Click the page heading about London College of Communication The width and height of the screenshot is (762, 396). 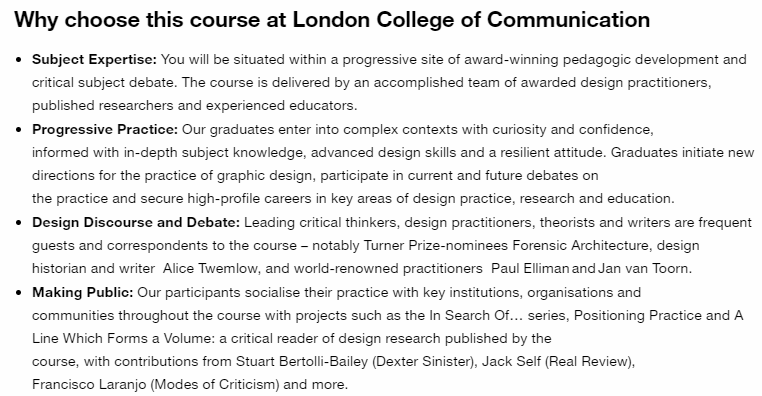(332, 20)
